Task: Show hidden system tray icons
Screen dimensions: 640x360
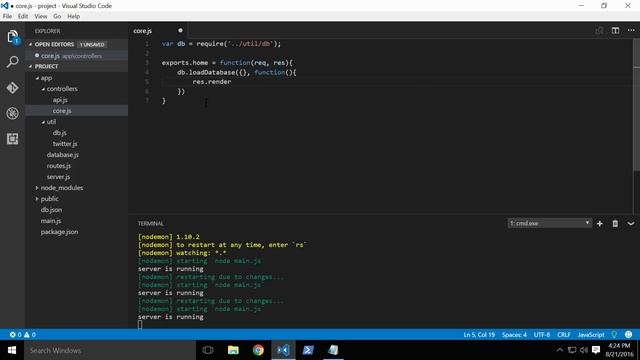Action: [560, 350]
